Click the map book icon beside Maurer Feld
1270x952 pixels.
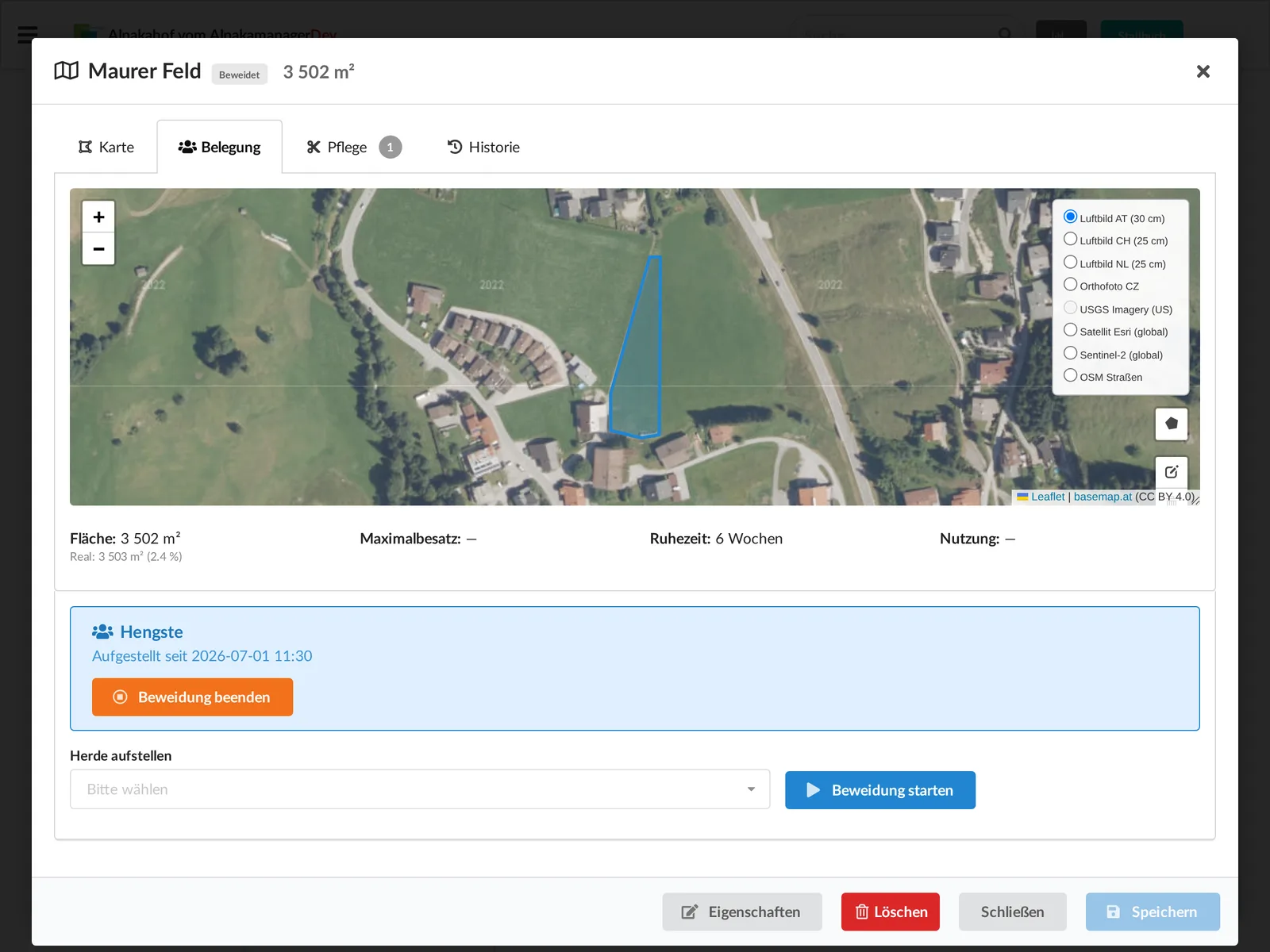coord(67,71)
